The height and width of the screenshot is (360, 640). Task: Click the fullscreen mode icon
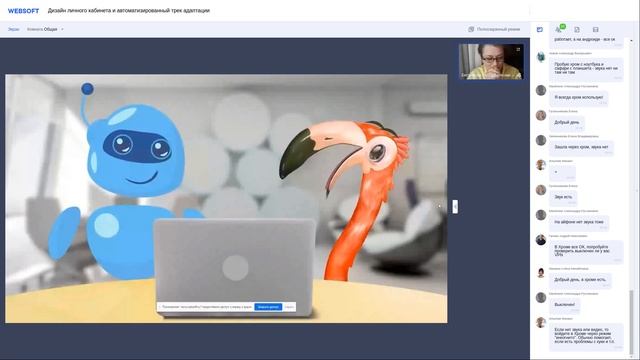[x=471, y=29]
